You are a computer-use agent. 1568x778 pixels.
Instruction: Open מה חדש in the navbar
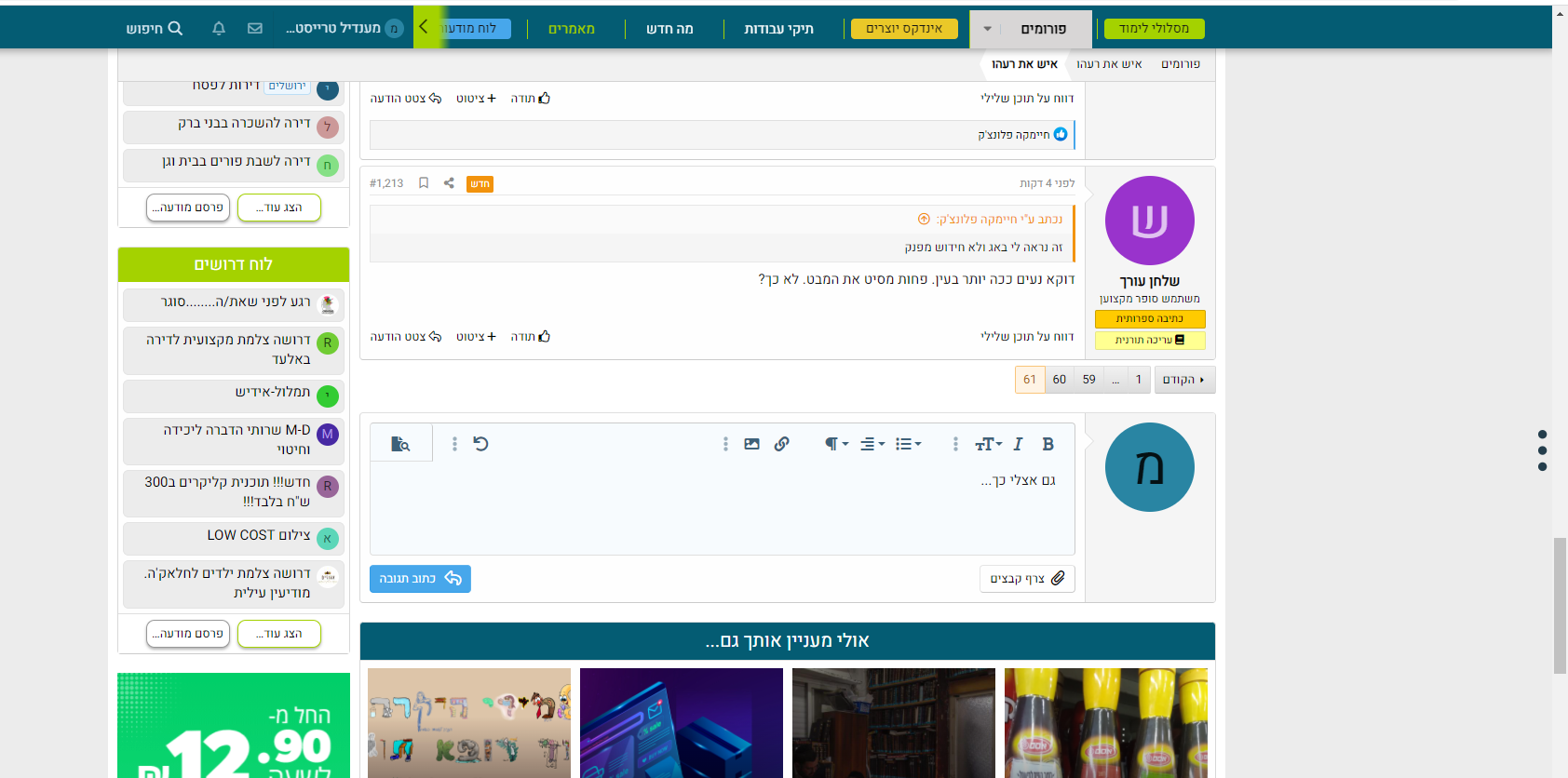pos(669,29)
